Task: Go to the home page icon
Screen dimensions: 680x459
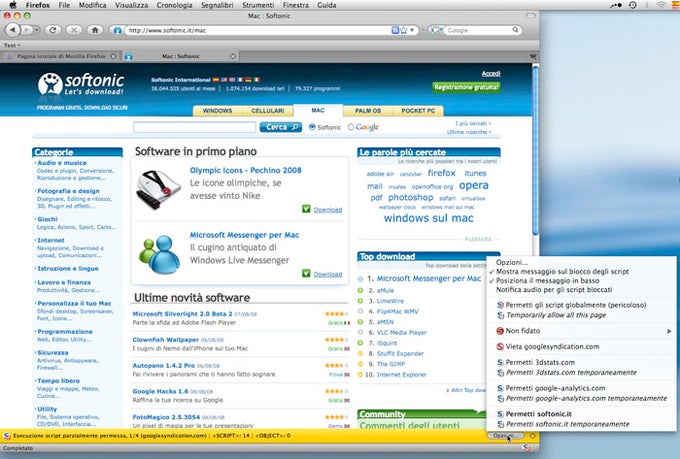Action: pyautogui.click(x=95, y=30)
